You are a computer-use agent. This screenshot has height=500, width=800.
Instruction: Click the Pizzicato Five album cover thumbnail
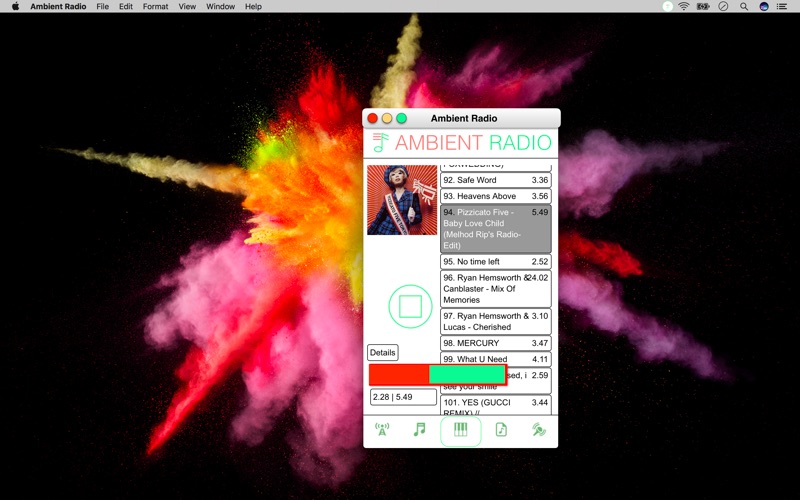[402, 200]
